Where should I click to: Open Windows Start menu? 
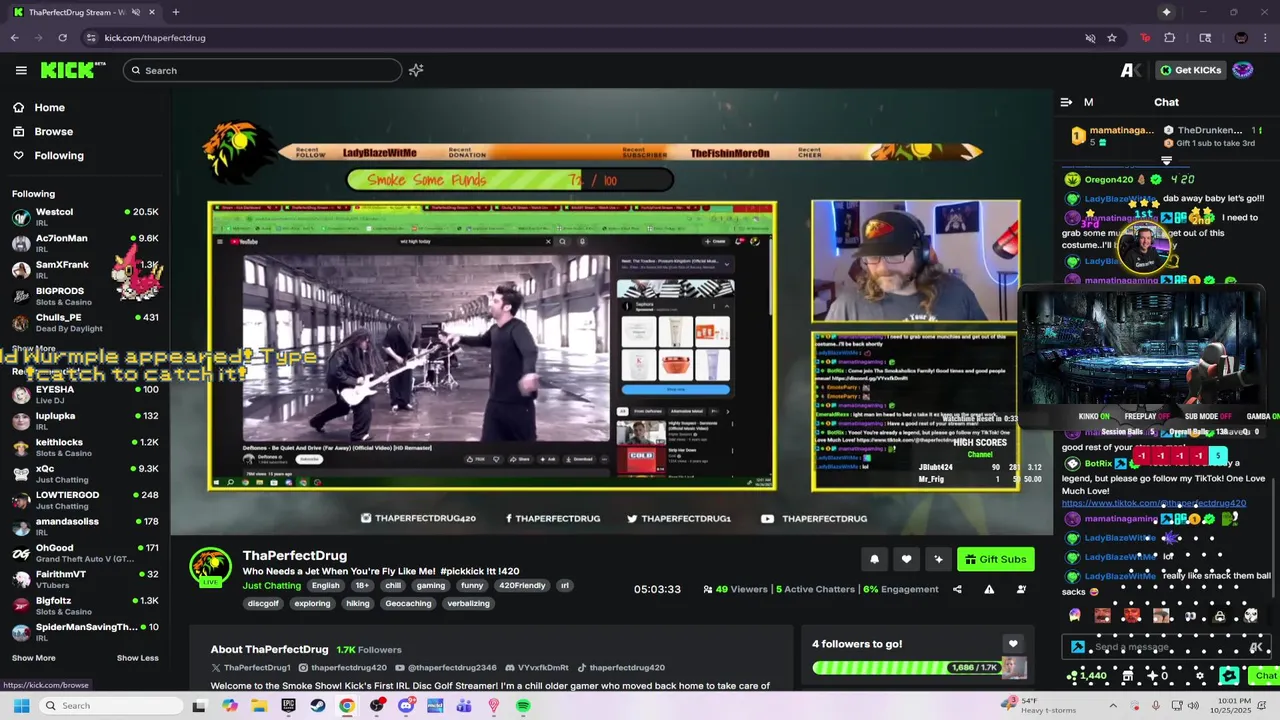(x=21, y=706)
